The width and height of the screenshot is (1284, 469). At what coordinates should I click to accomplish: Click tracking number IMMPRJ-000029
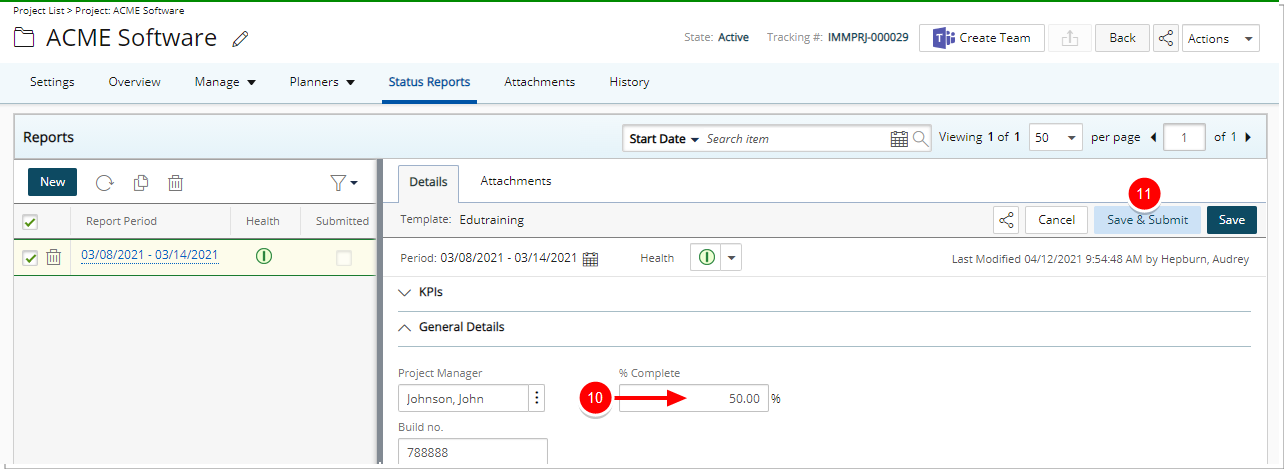pos(868,38)
